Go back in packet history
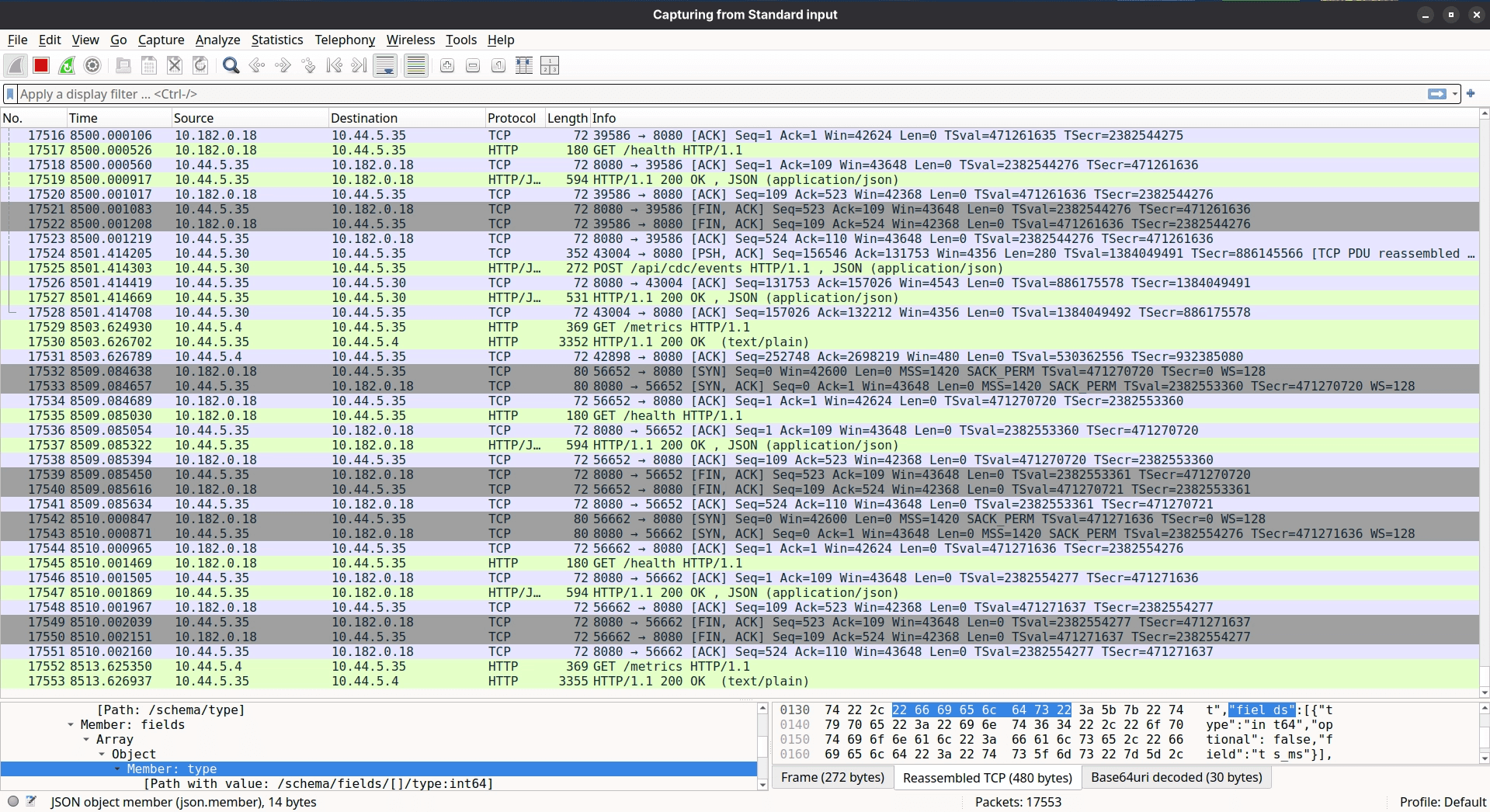The width and height of the screenshot is (1490, 812). click(257, 66)
